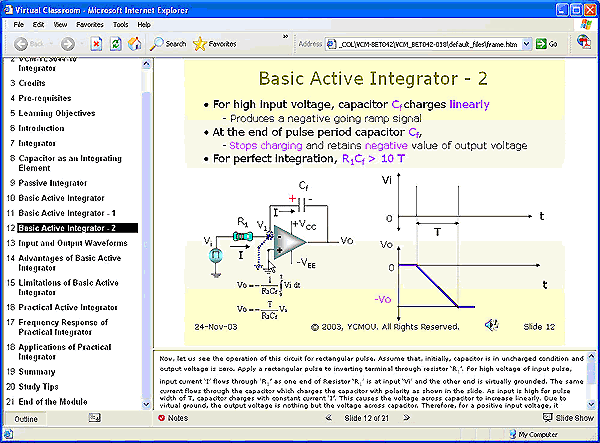Click the Home icon in toolbar

pyautogui.click(x=134, y=44)
